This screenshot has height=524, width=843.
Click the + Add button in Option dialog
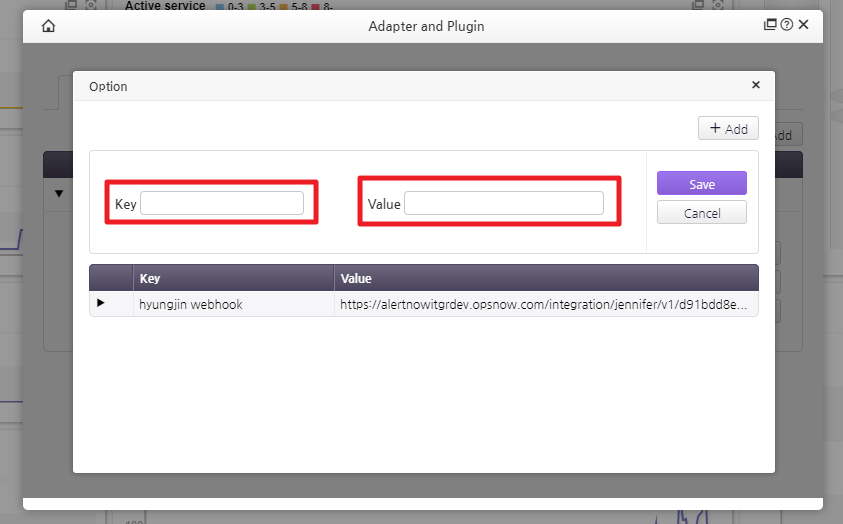728,128
